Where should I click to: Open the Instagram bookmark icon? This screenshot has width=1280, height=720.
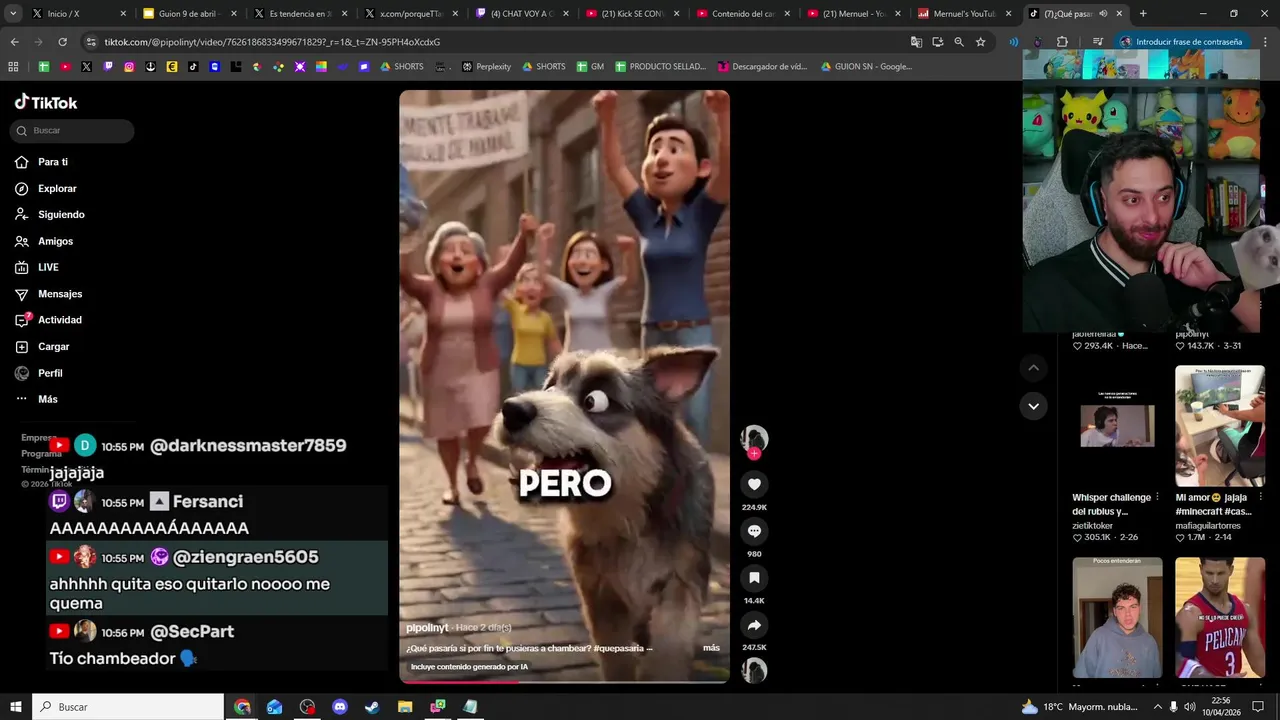coord(129,67)
